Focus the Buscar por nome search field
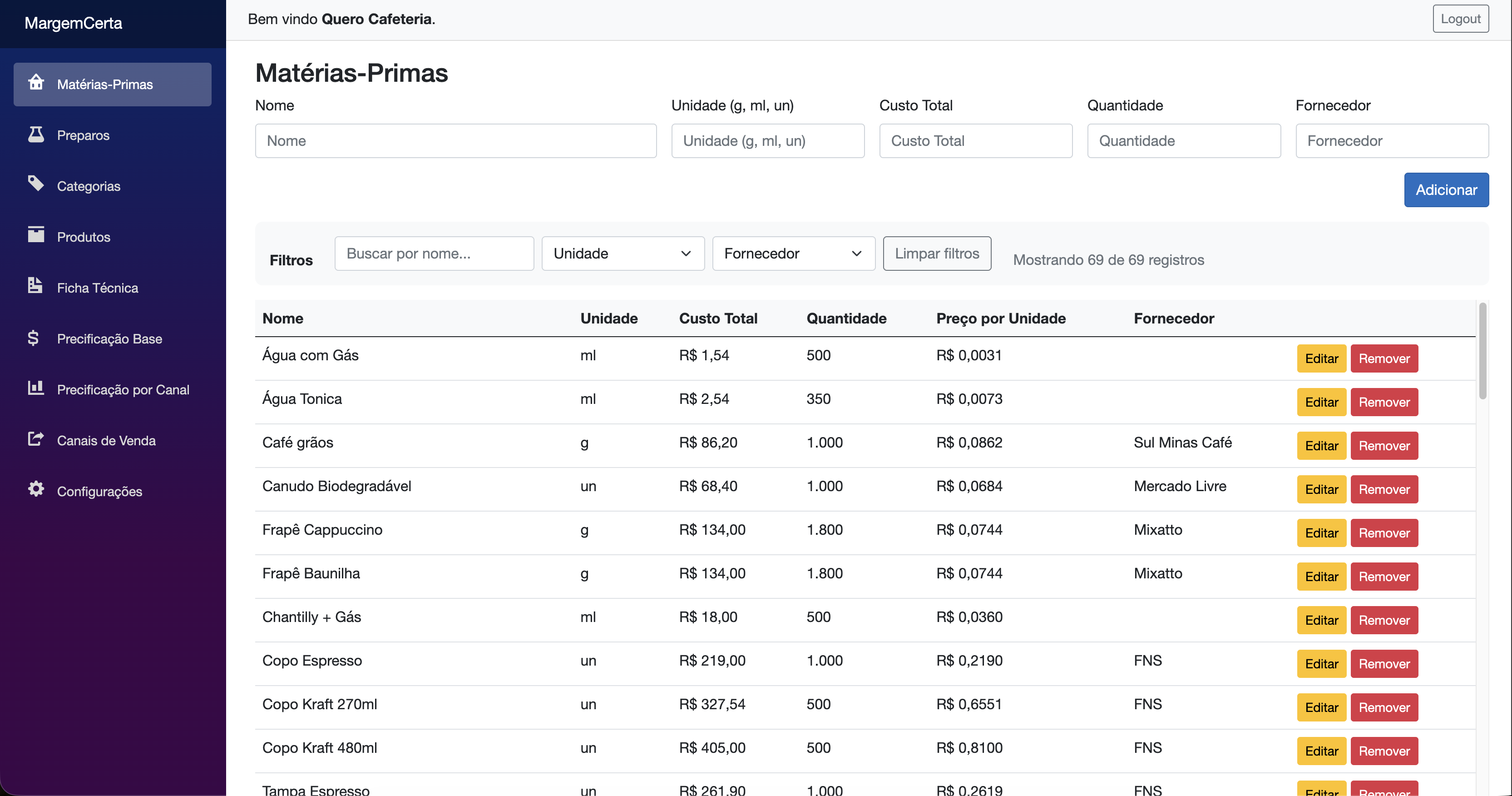 (434, 253)
